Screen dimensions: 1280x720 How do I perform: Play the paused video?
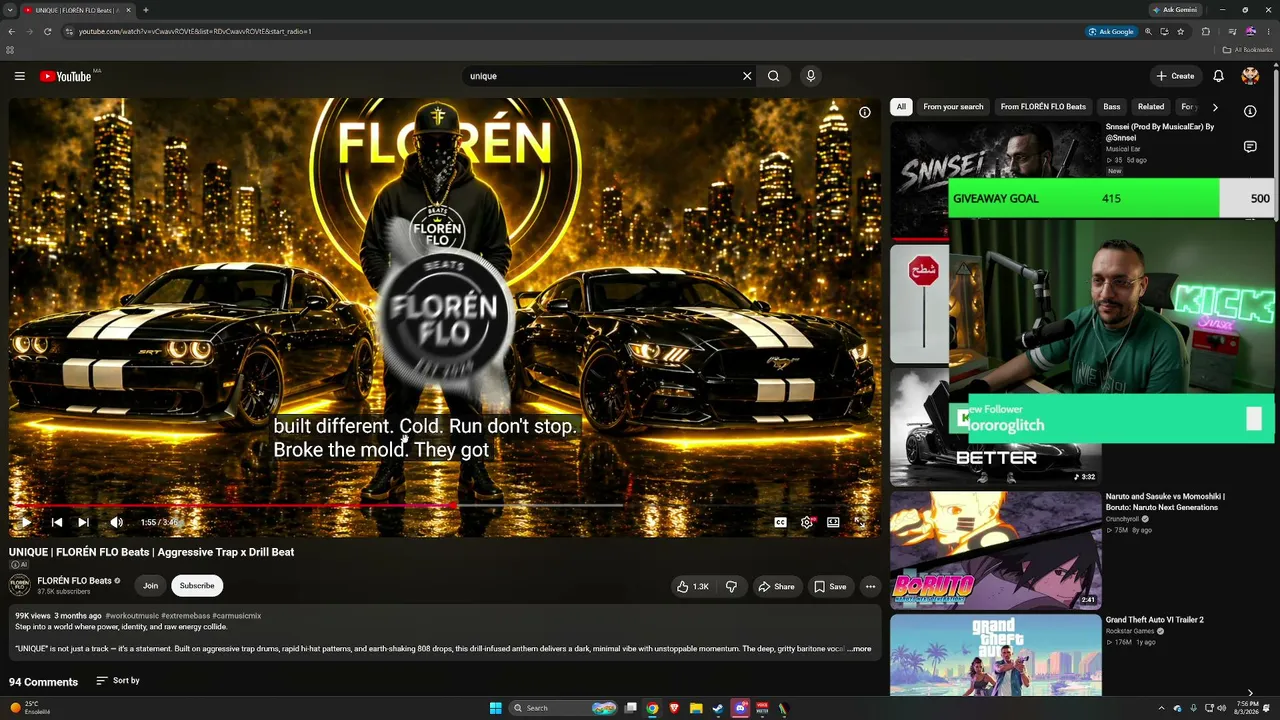tap(26, 522)
